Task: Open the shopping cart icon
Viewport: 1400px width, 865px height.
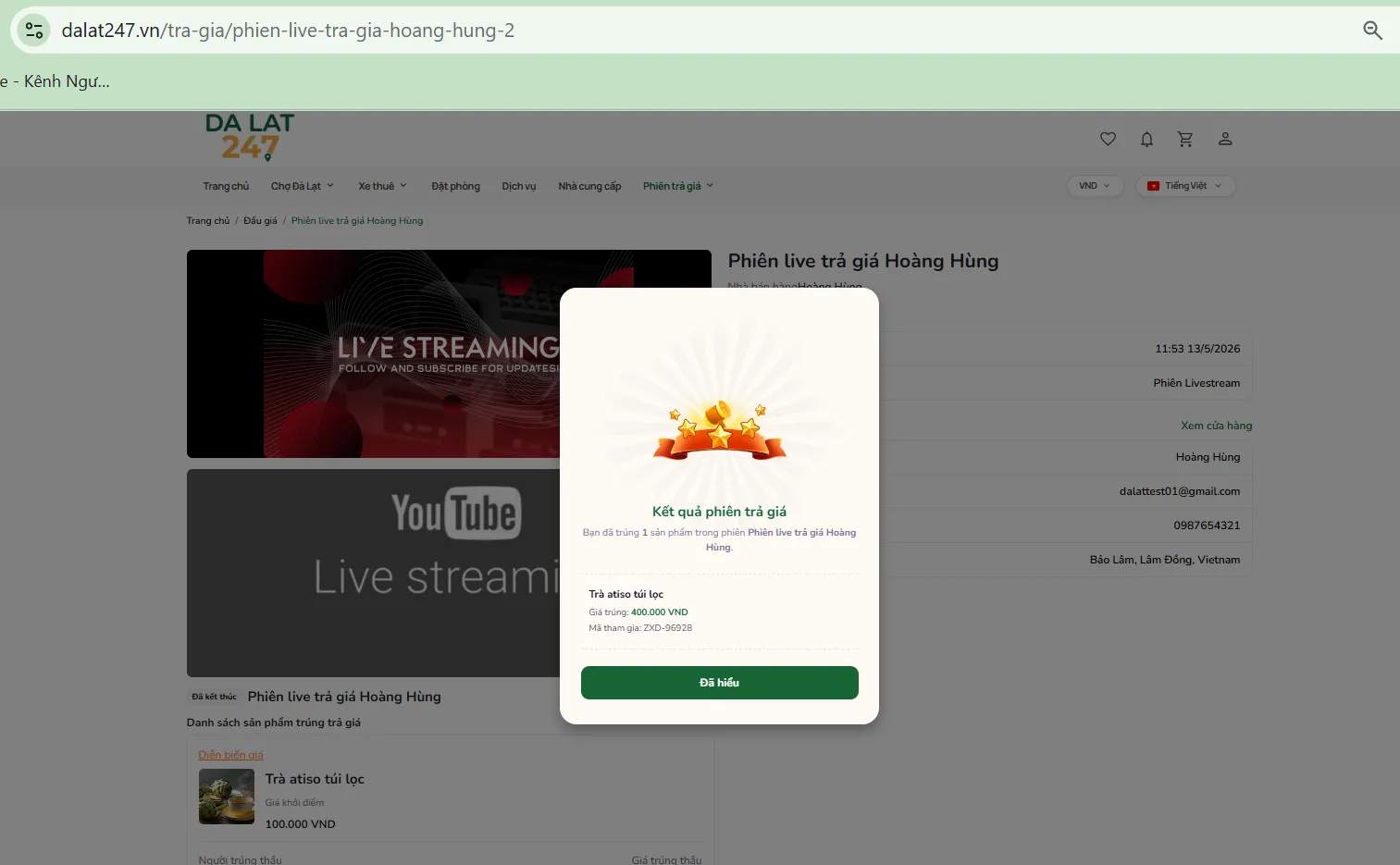Action: pos(1185,139)
